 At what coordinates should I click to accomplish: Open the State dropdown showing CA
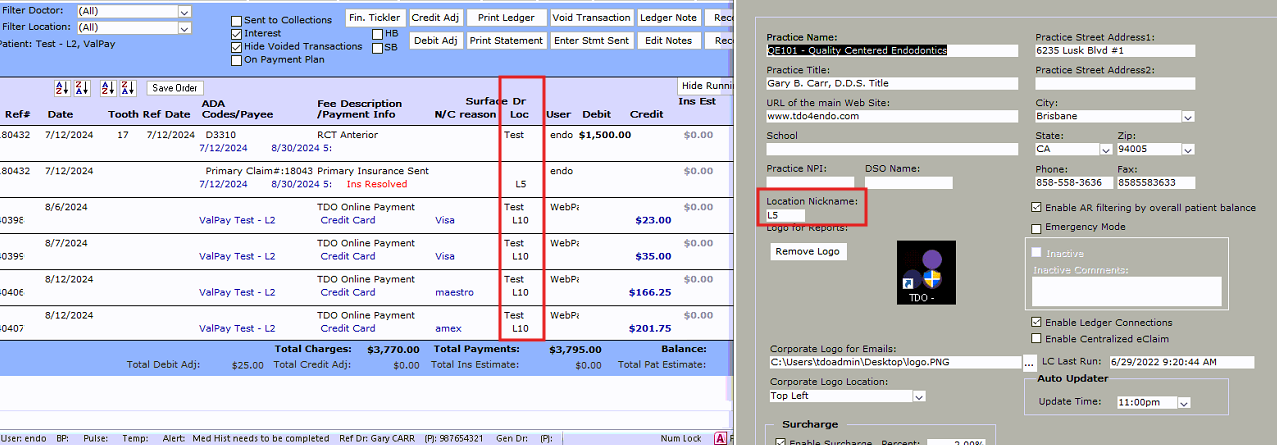1106,149
